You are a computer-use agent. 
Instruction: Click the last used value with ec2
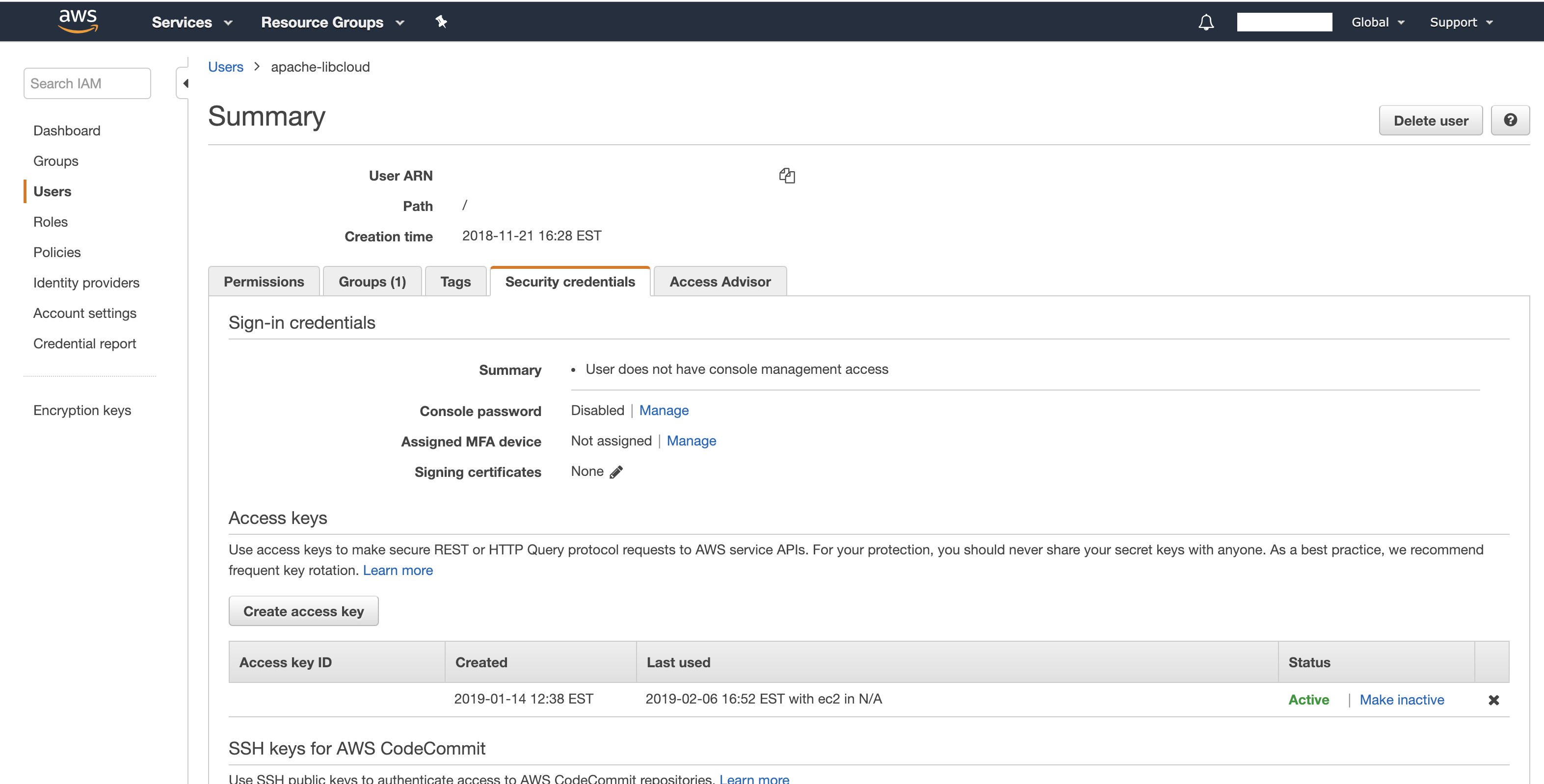(x=763, y=699)
